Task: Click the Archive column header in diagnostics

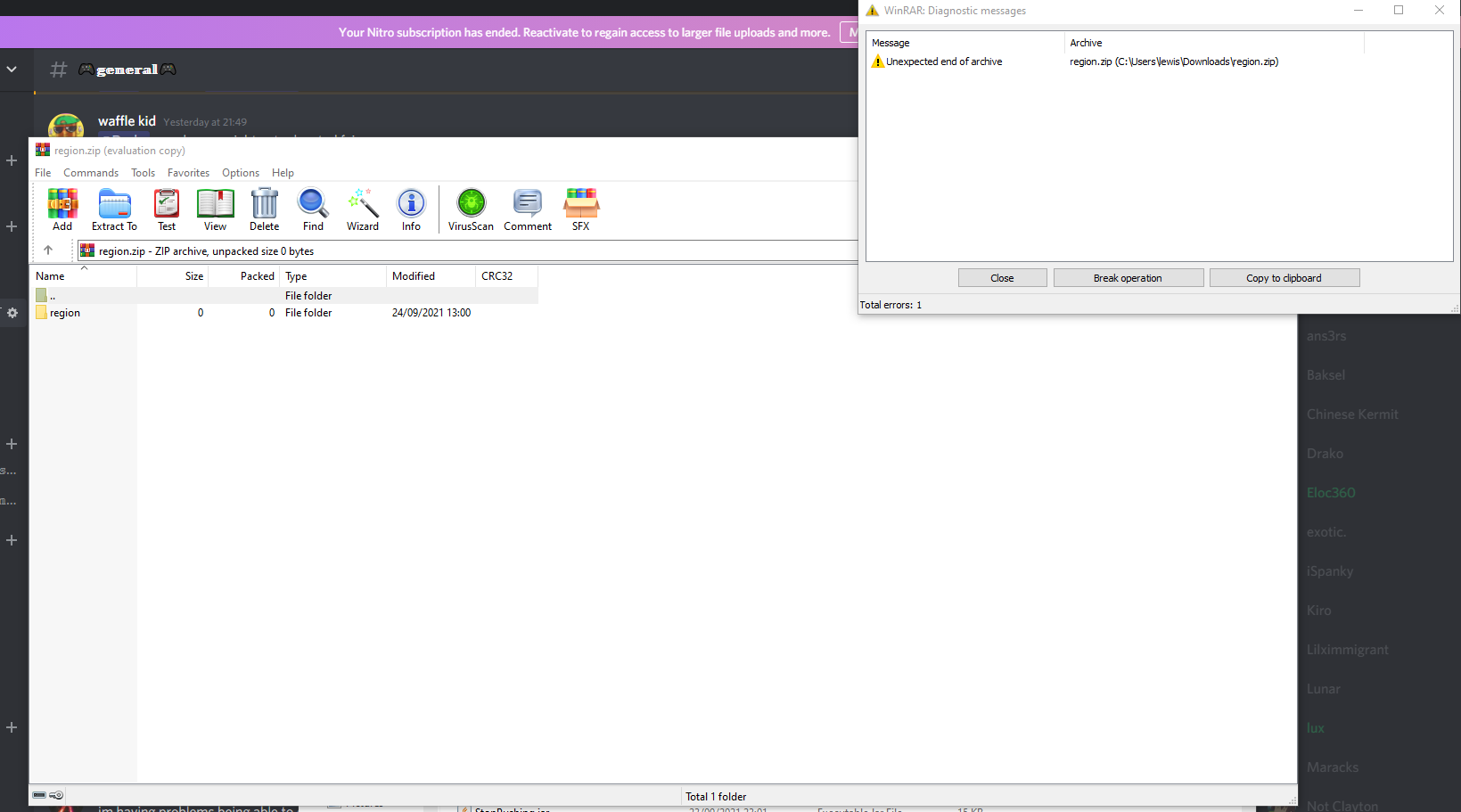Action: point(1214,43)
